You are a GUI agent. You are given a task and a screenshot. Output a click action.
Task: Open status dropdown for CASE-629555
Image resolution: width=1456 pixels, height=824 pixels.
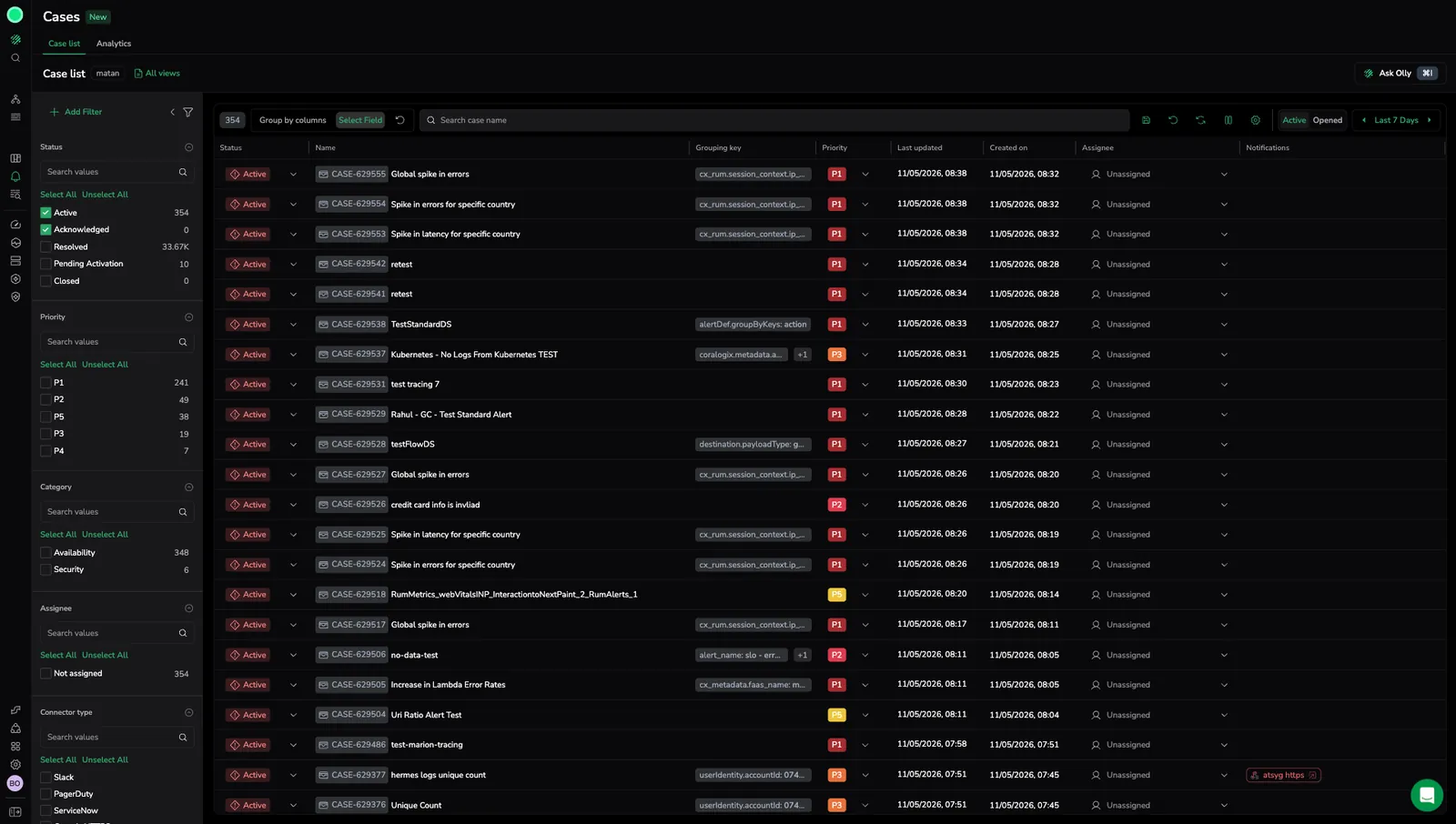(x=293, y=175)
